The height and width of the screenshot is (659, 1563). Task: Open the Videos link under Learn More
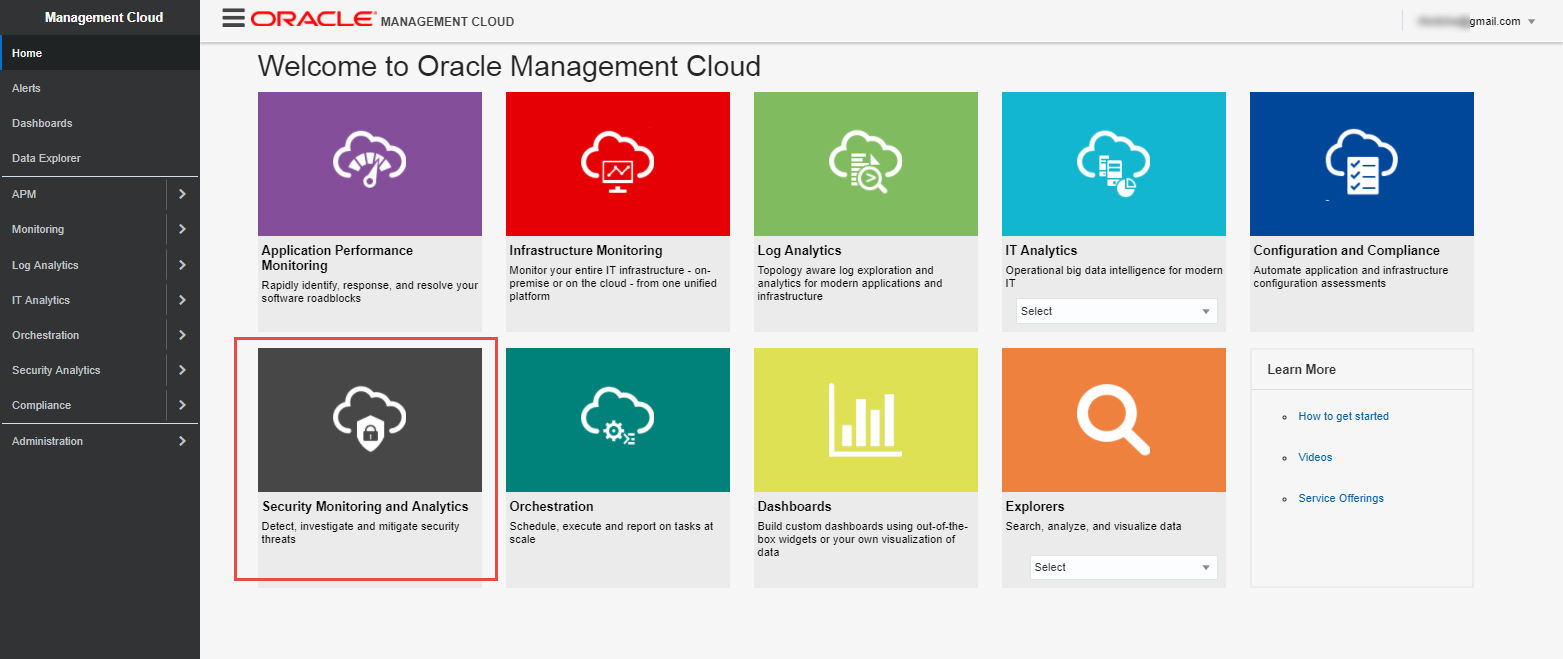pos(1315,457)
